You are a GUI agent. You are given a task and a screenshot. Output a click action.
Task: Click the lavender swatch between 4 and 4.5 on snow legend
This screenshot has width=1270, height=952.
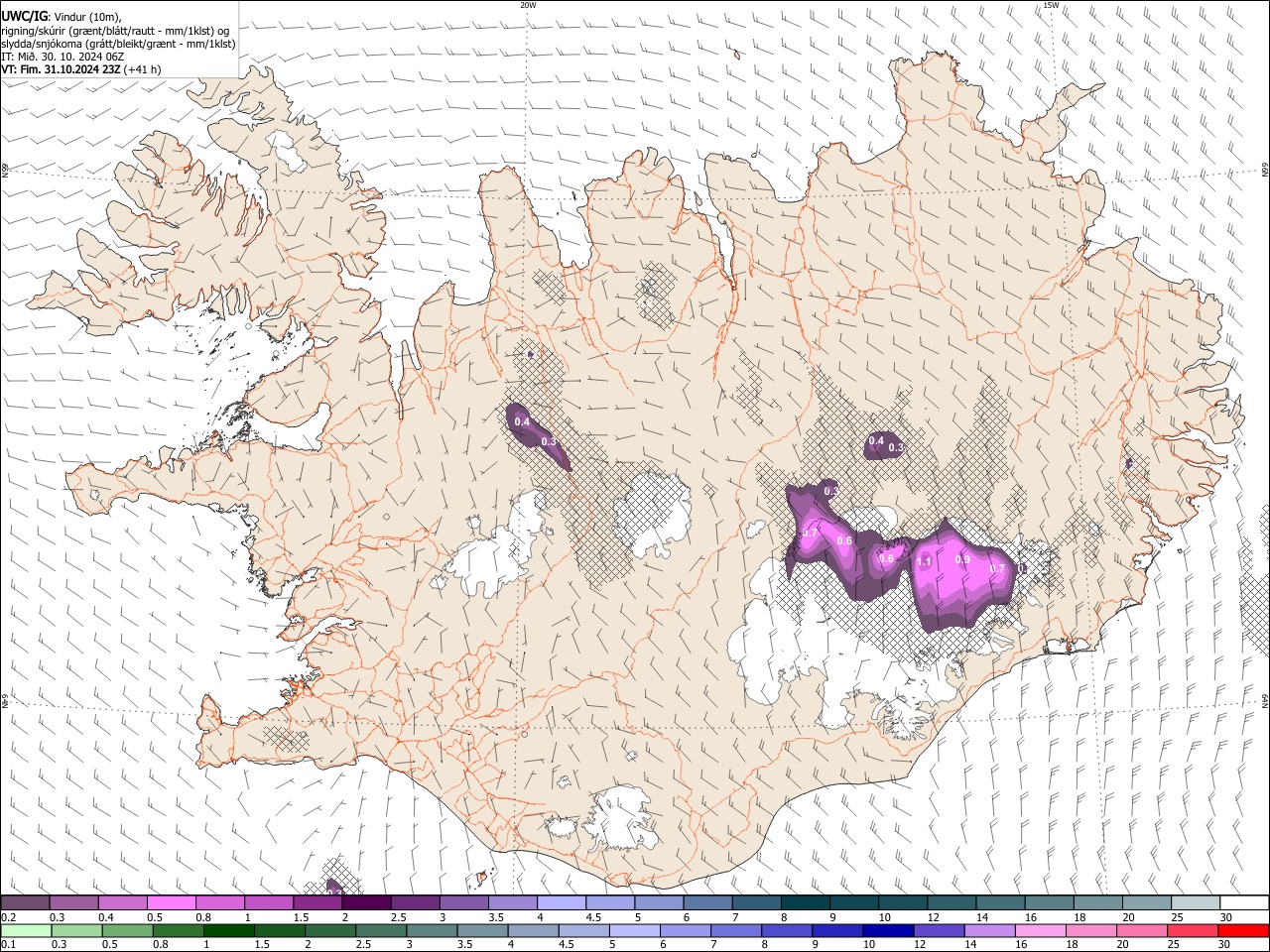pyautogui.click(x=562, y=903)
